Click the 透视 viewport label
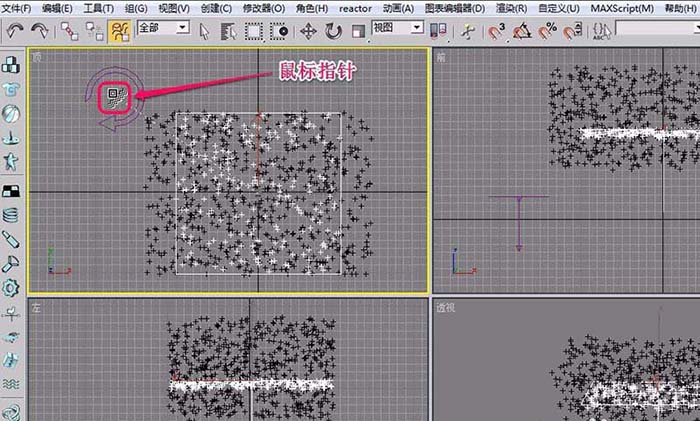700x421 pixels. 446,308
